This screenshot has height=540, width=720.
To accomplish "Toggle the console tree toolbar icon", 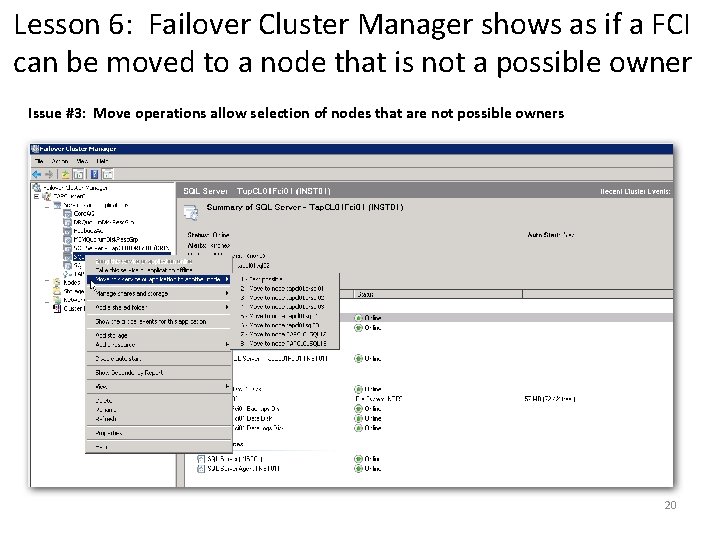I will click(79, 174).
